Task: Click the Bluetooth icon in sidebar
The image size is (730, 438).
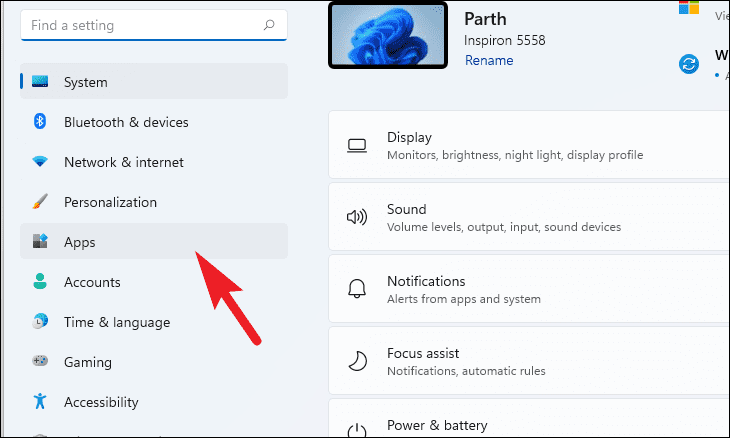Action: 40,121
